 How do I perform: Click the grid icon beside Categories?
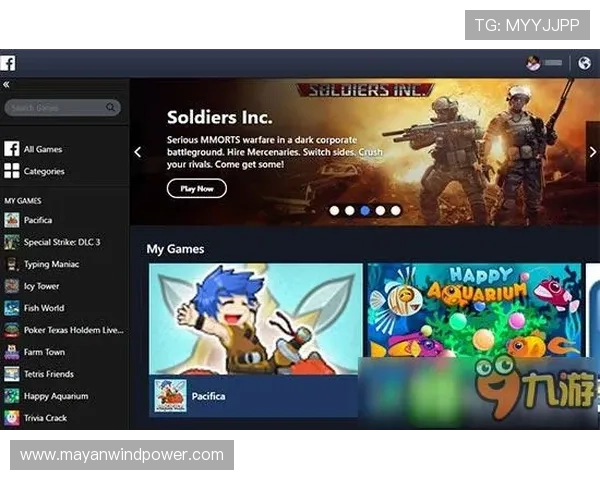[x=12, y=171]
